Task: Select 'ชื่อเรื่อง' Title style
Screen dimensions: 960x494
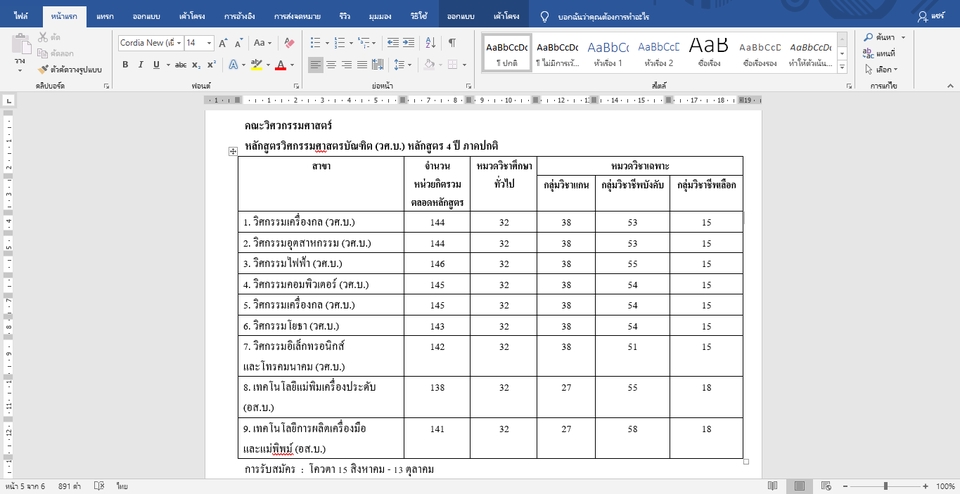Action: [x=709, y=53]
